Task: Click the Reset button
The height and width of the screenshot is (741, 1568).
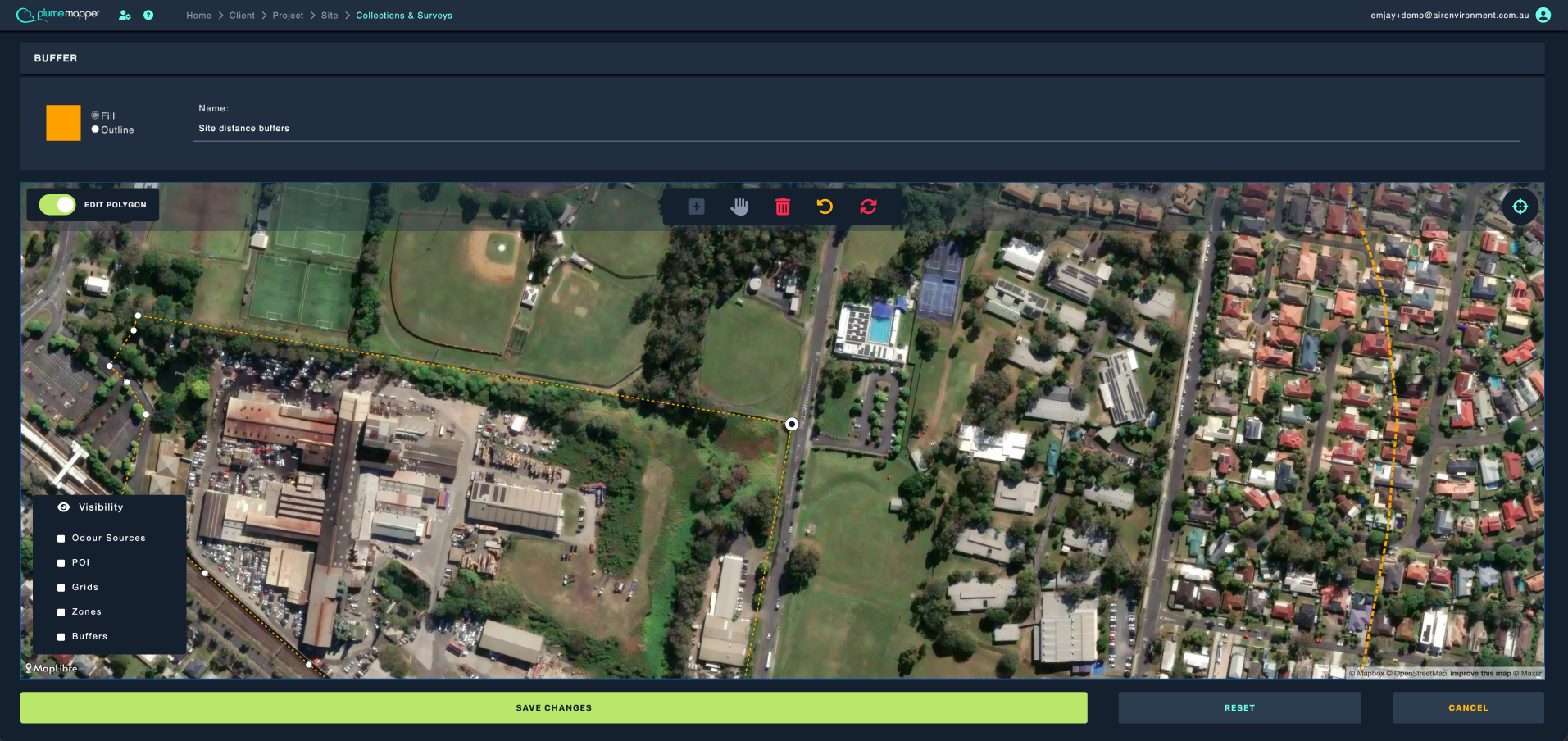Action: (x=1239, y=707)
